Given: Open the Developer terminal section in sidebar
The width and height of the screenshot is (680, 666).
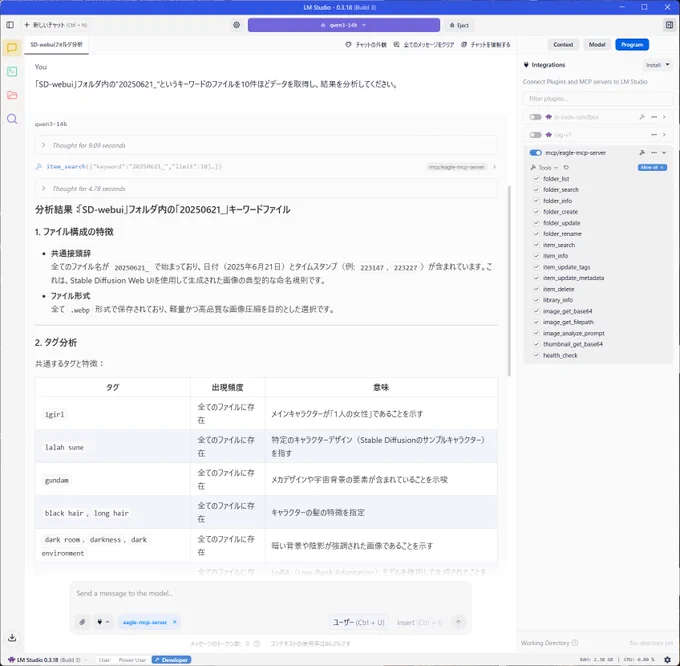Looking at the screenshot, I should (x=12, y=72).
